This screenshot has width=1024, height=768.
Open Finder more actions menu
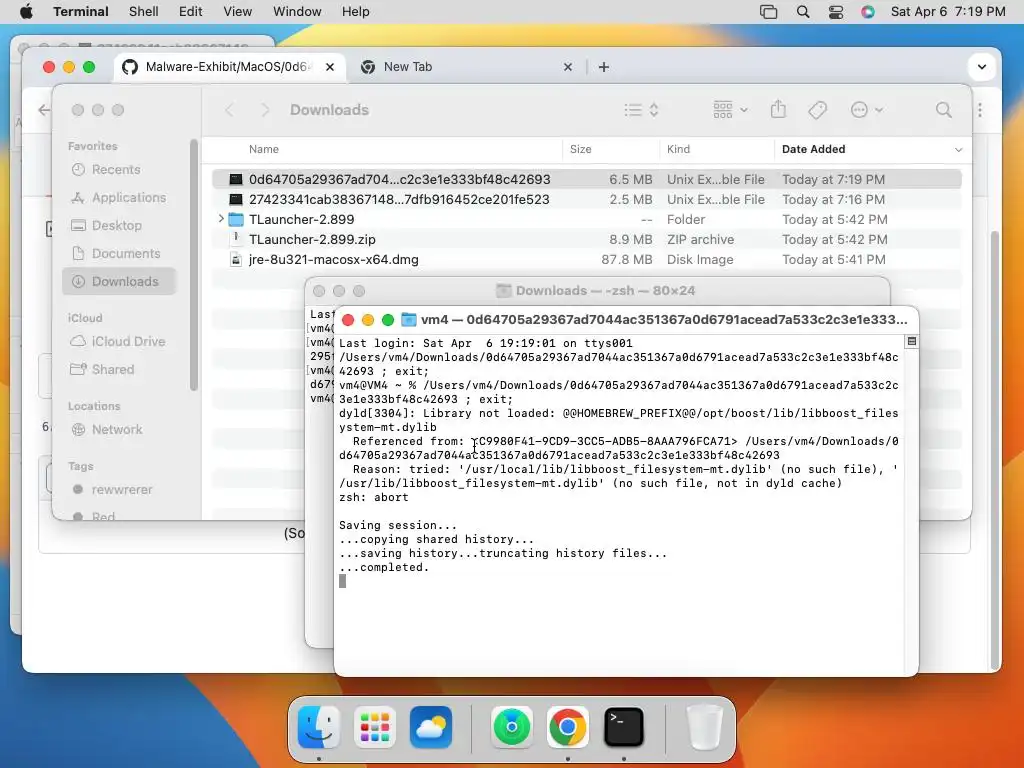tap(867, 110)
